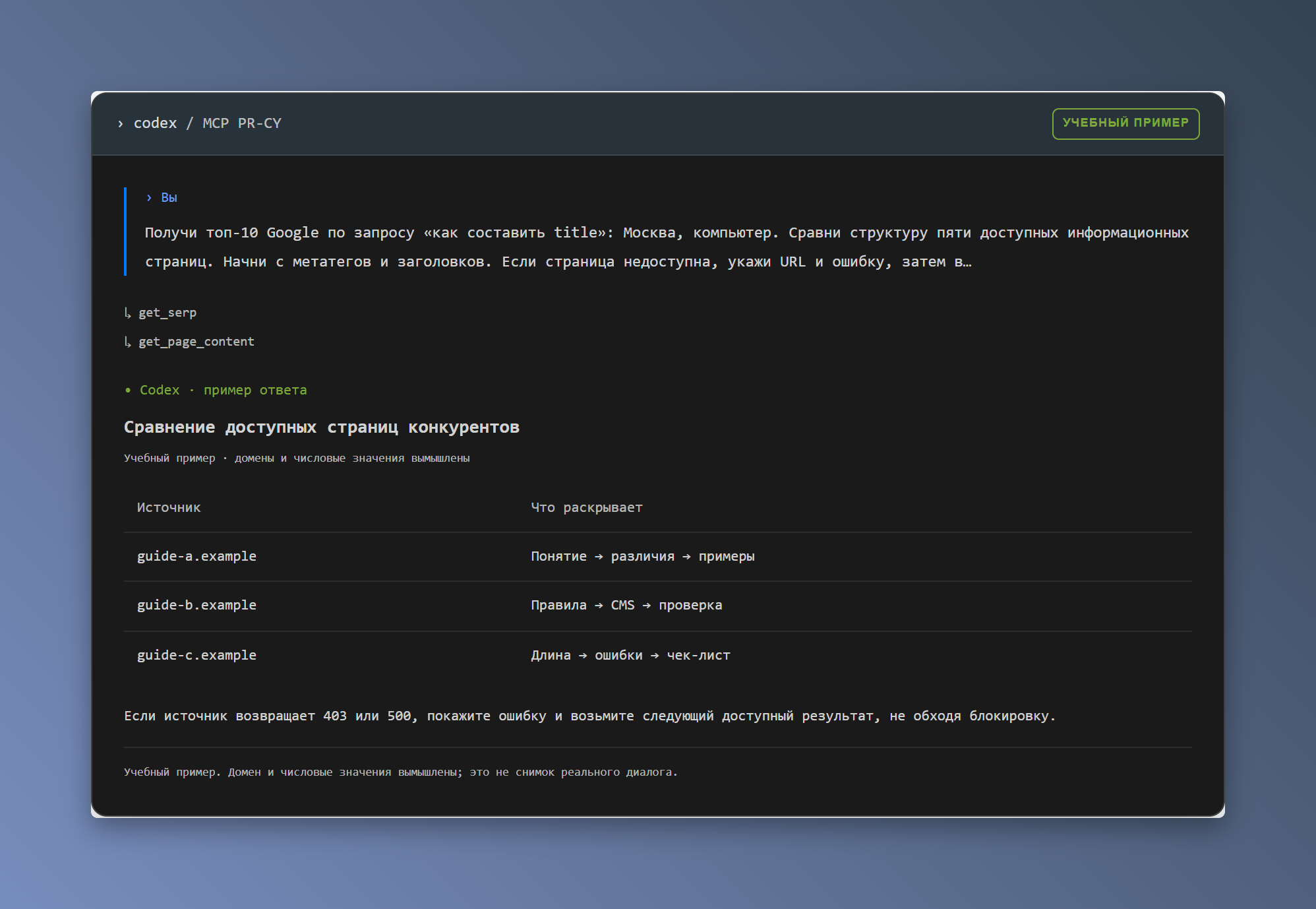1316x909 pixels.
Task: Select the guide-a.example cell
Action: 196,556
